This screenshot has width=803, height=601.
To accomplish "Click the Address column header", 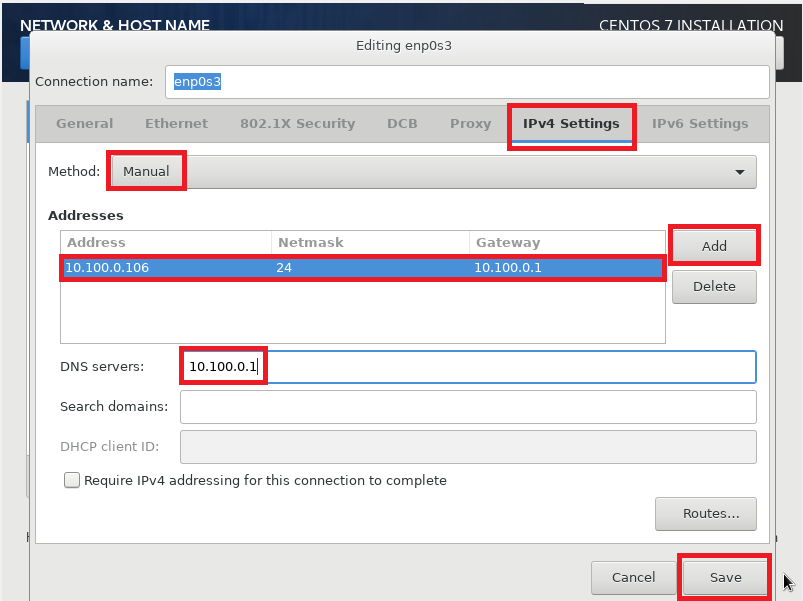I will click(x=166, y=243).
